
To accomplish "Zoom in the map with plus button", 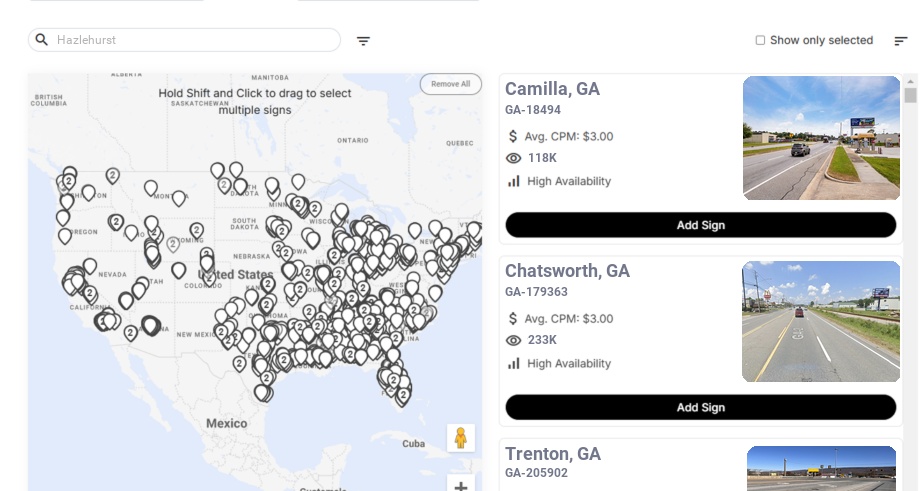I will pos(461,486).
